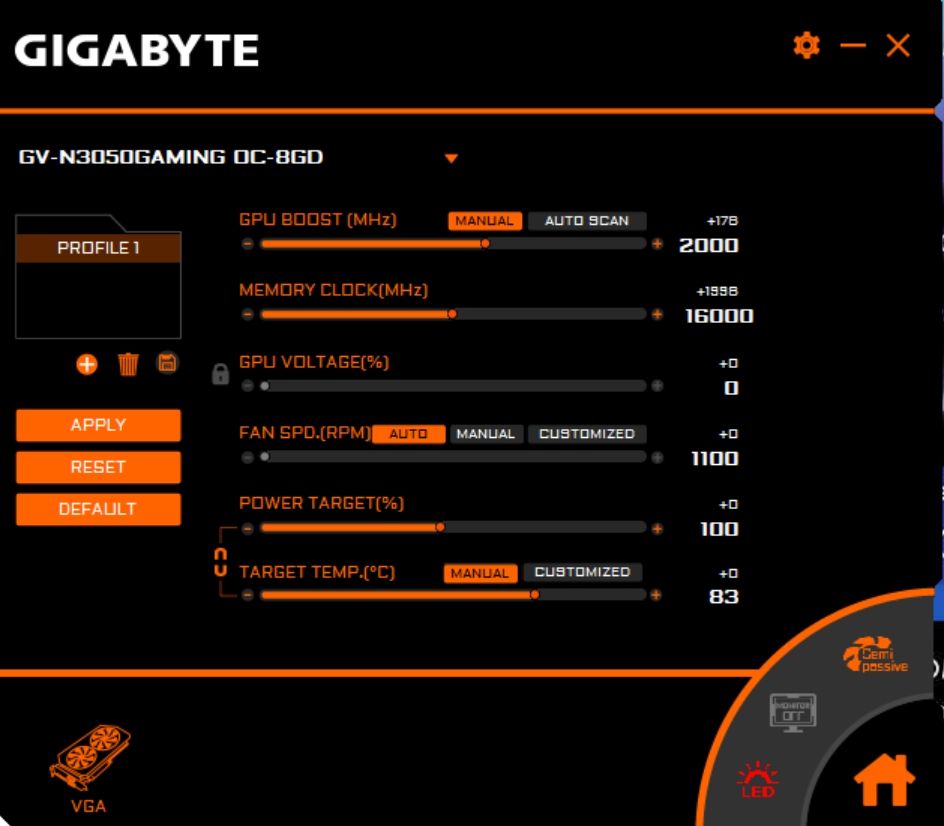
Task: Increase Target Temp with plus icon
Action: [656, 595]
